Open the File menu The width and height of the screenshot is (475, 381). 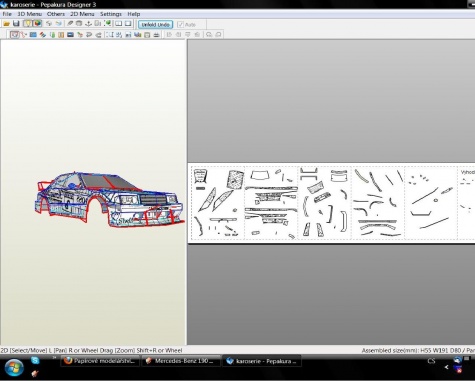[x=7, y=14]
